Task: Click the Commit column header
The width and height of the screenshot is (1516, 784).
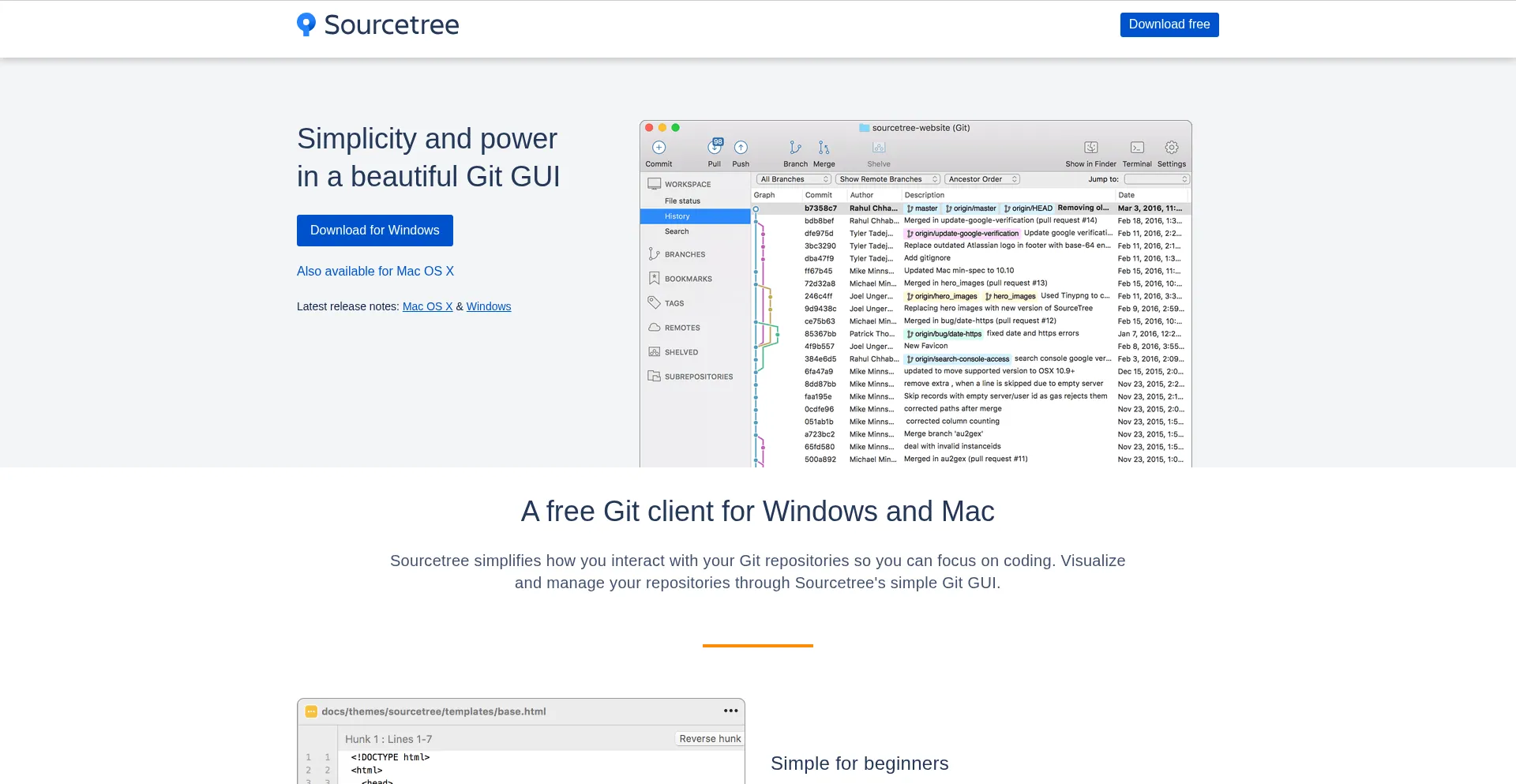Action: [819, 195]
